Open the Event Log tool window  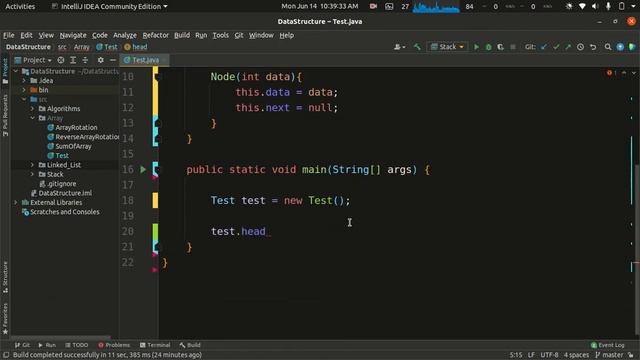(x=607, y=345)
